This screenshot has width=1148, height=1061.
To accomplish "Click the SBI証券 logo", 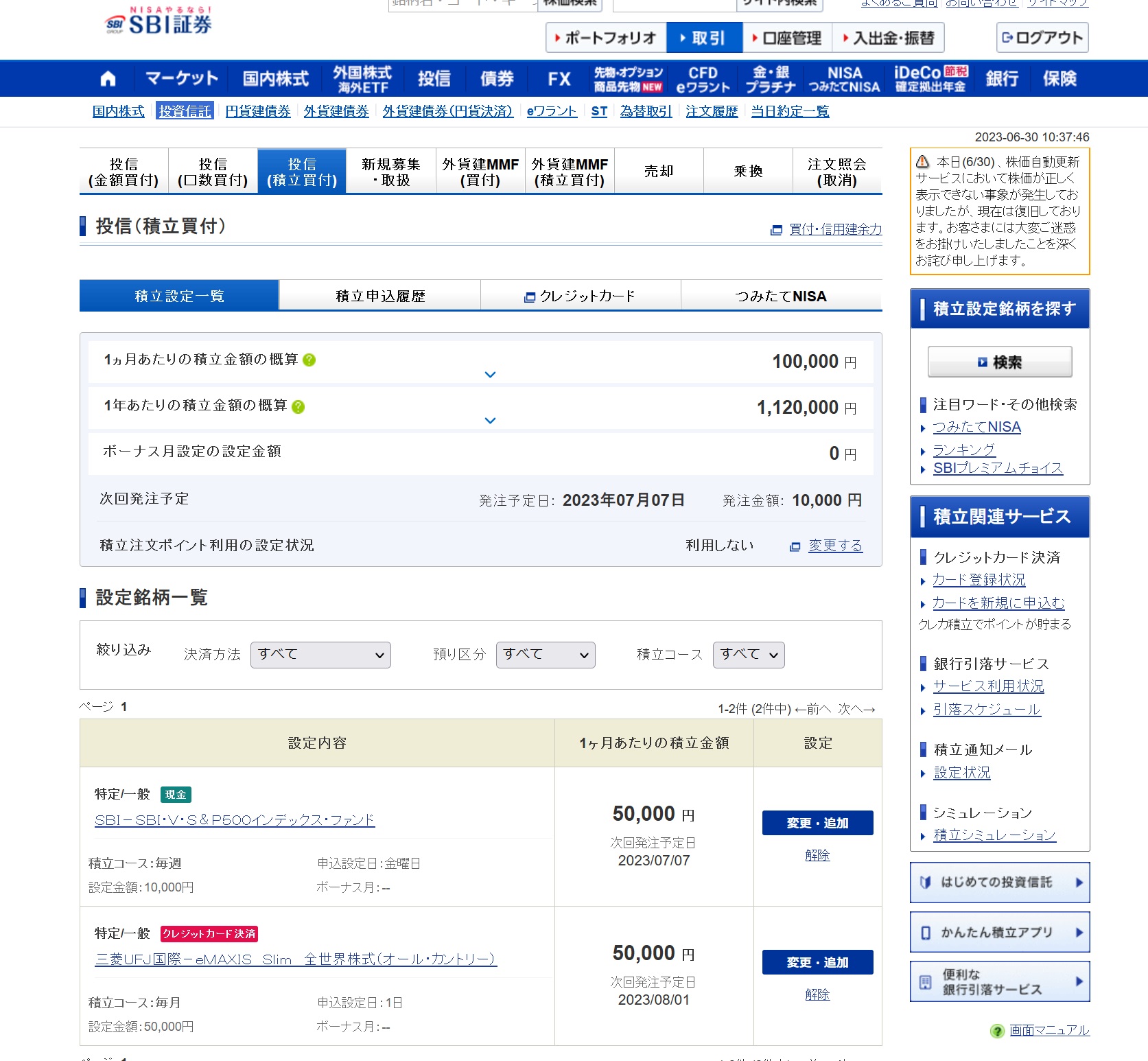I will click(159, 21).
